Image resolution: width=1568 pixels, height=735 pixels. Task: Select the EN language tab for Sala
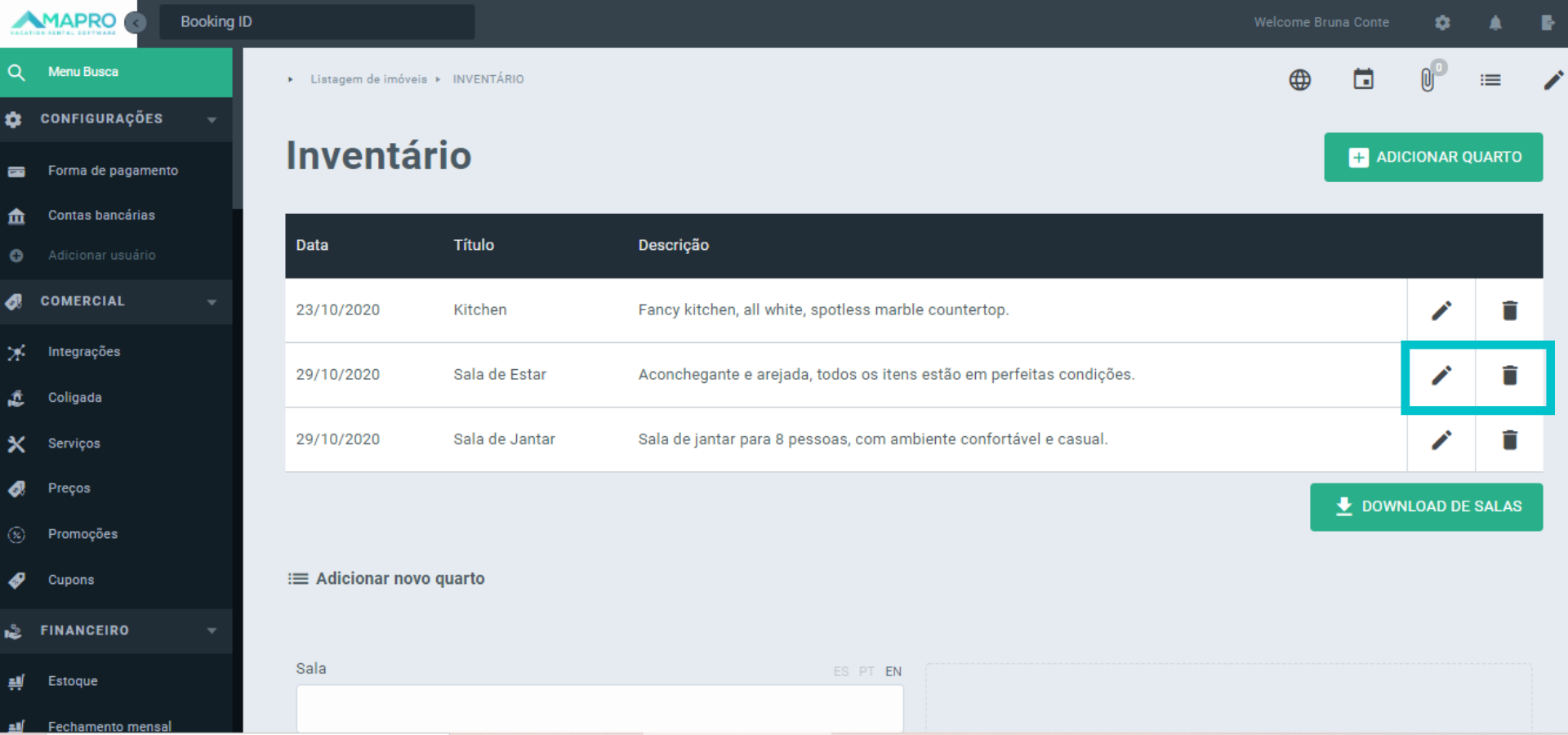pyautogui.click(x=893, y=671)
